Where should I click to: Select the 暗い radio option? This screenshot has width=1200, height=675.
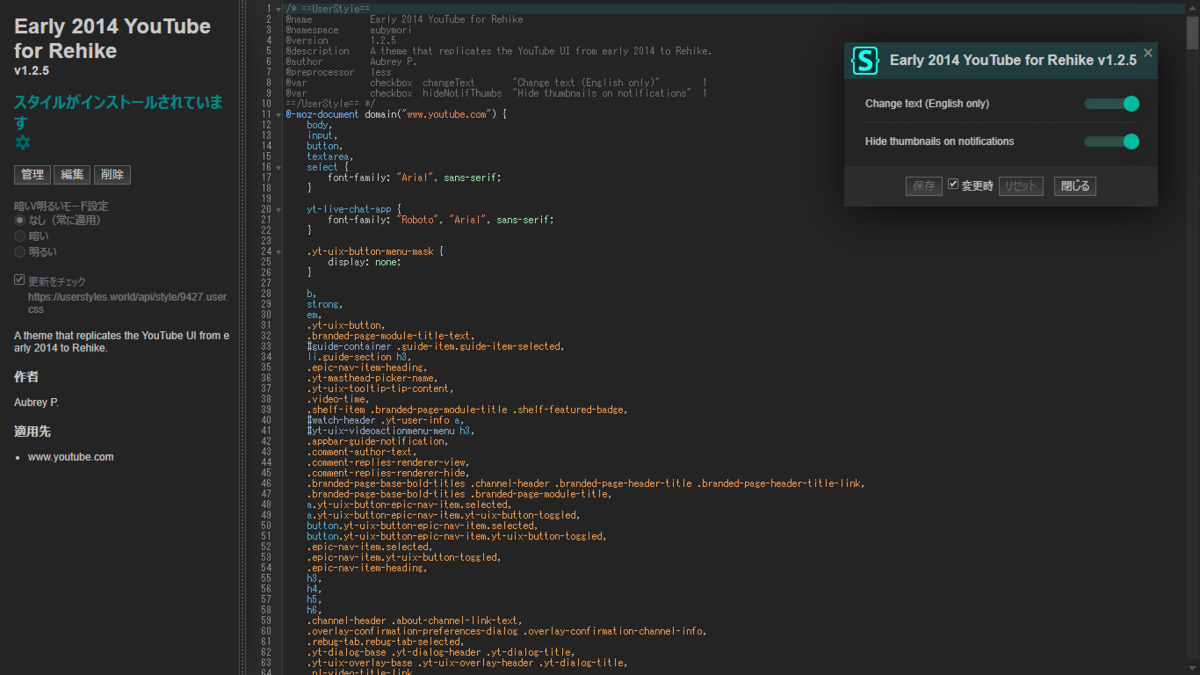click(x=19, y=236)
